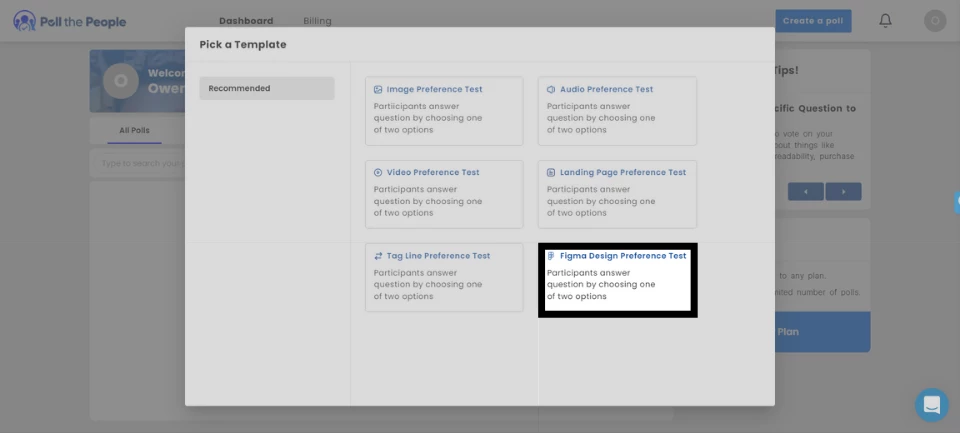Open the user avatar menu in header

(935, 21)
